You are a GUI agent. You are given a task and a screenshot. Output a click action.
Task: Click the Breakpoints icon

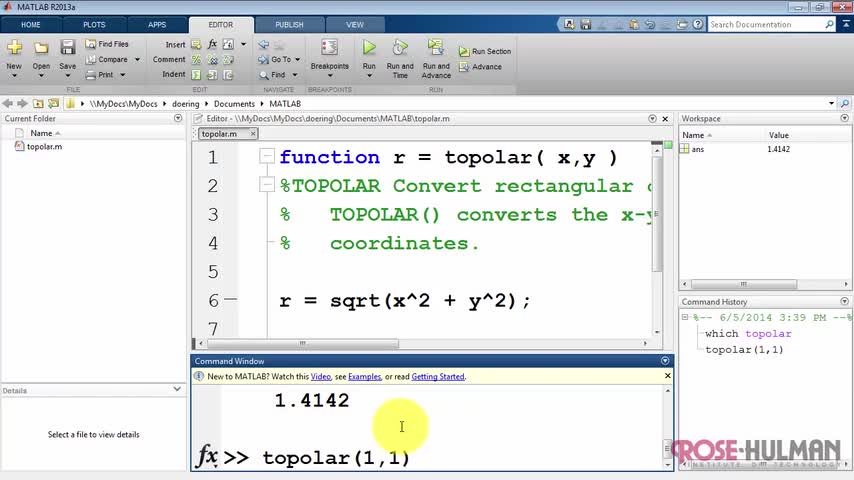(330, 48)
